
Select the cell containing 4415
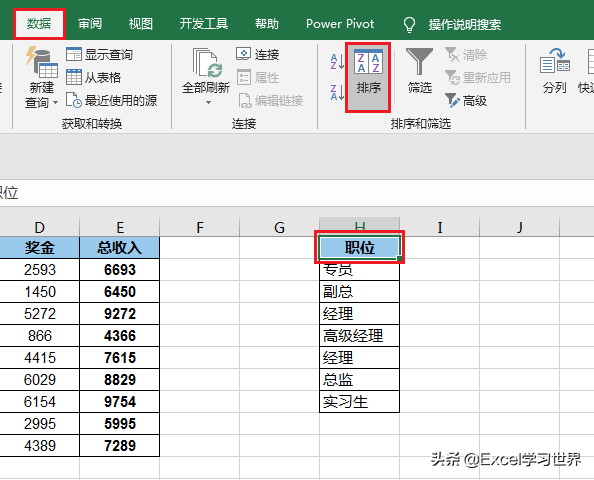(x=40, y=358)
